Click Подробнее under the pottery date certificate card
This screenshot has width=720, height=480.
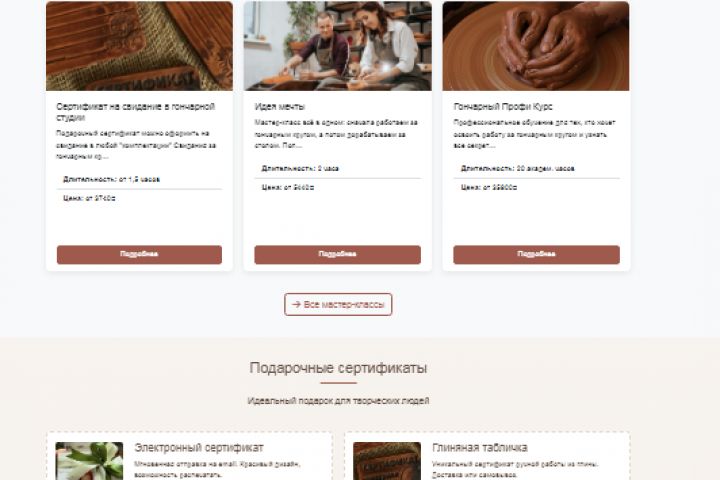click(139, 254)
